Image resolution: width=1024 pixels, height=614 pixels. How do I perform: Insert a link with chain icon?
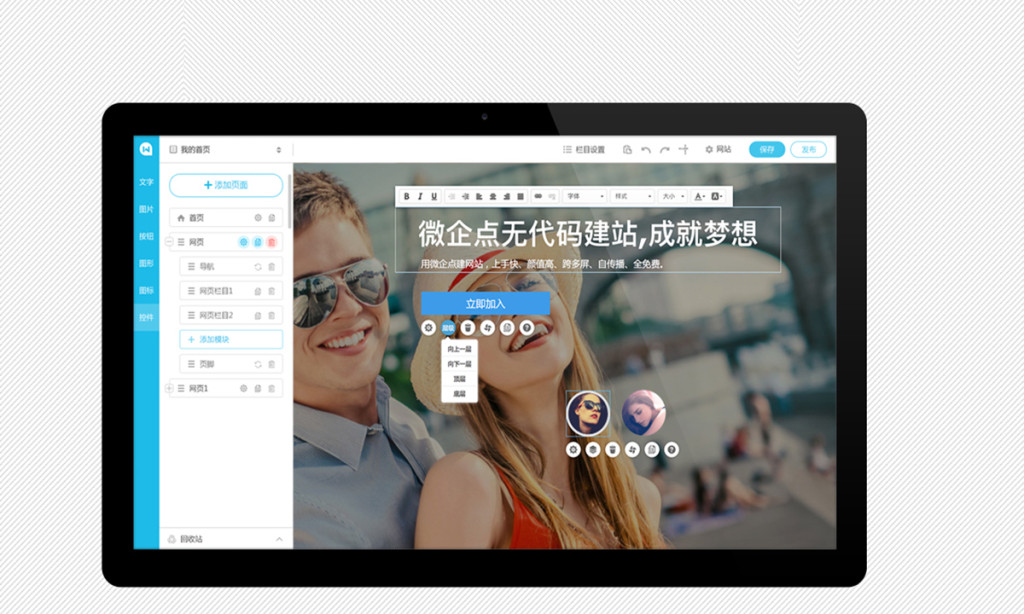[x=538, y=196]
